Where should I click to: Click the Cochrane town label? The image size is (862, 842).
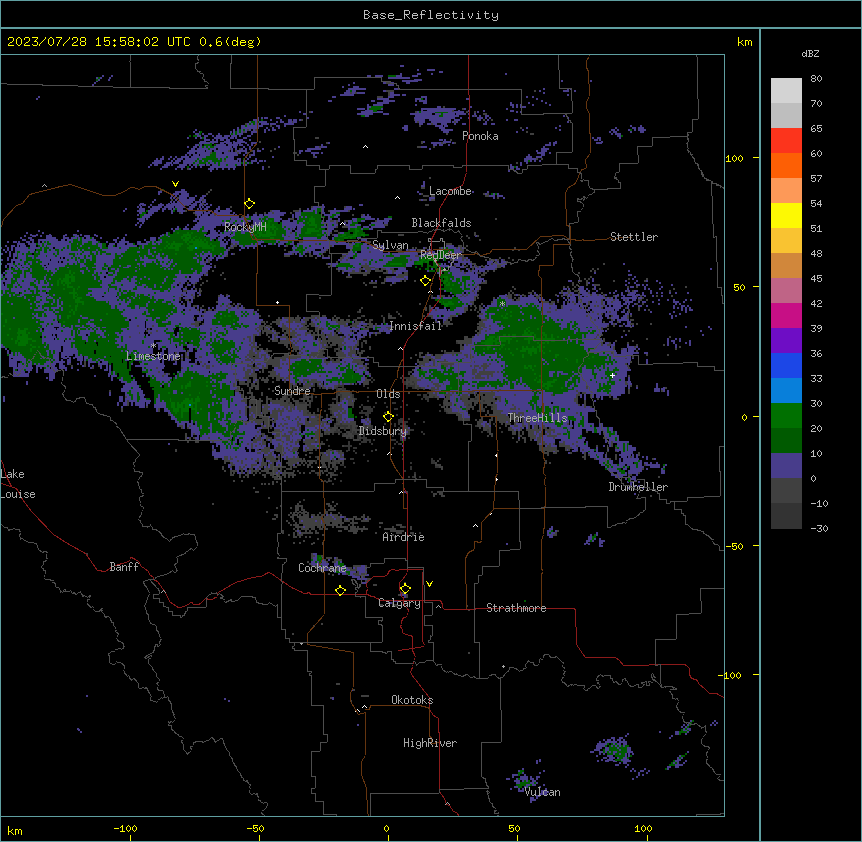click(x=322, y=568)
